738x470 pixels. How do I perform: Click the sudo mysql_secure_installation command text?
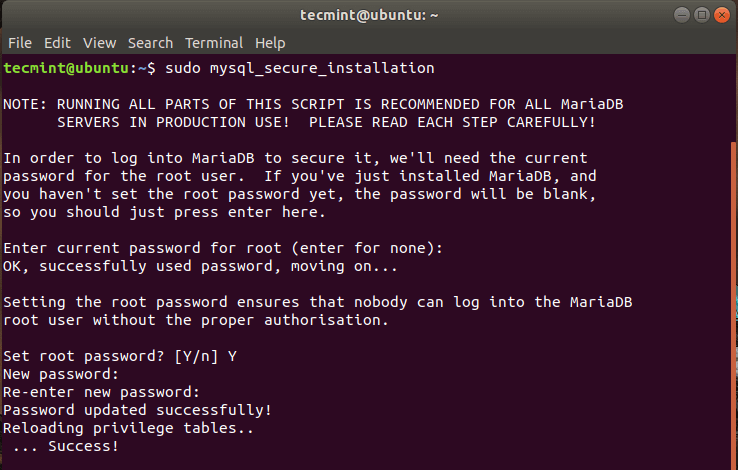[x=299, y=68]
